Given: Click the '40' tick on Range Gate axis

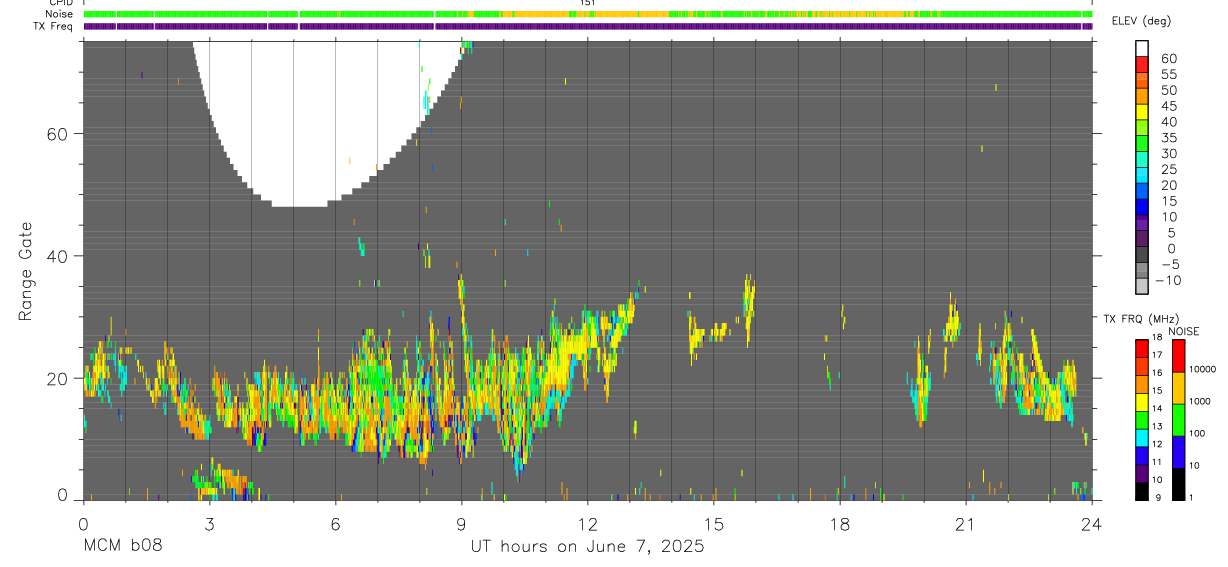Looking at the screenshot, I should pos(57,256).
